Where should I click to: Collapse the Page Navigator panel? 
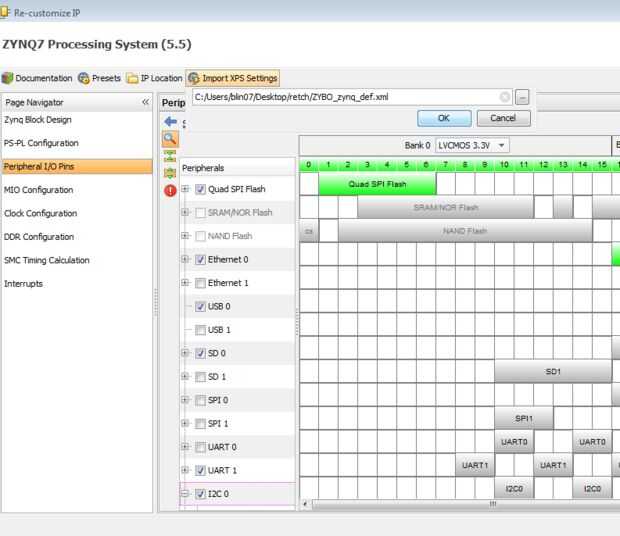pos(146,102)
